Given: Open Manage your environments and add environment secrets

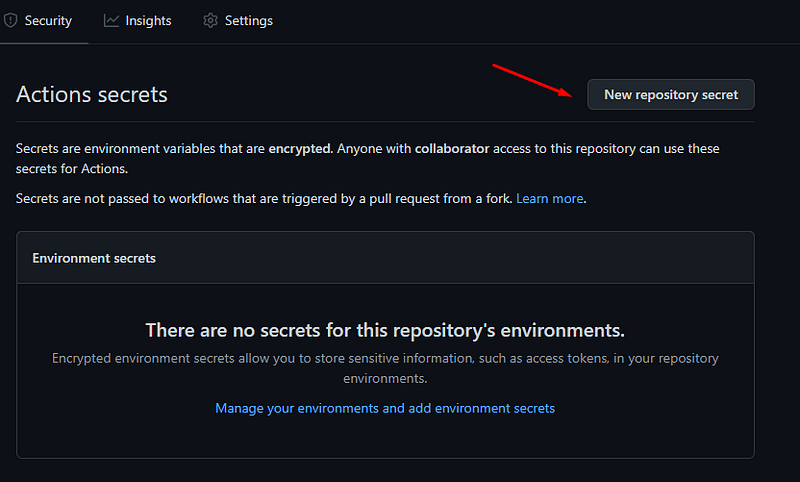Looking at the screenshot, I should coord(385,409).
